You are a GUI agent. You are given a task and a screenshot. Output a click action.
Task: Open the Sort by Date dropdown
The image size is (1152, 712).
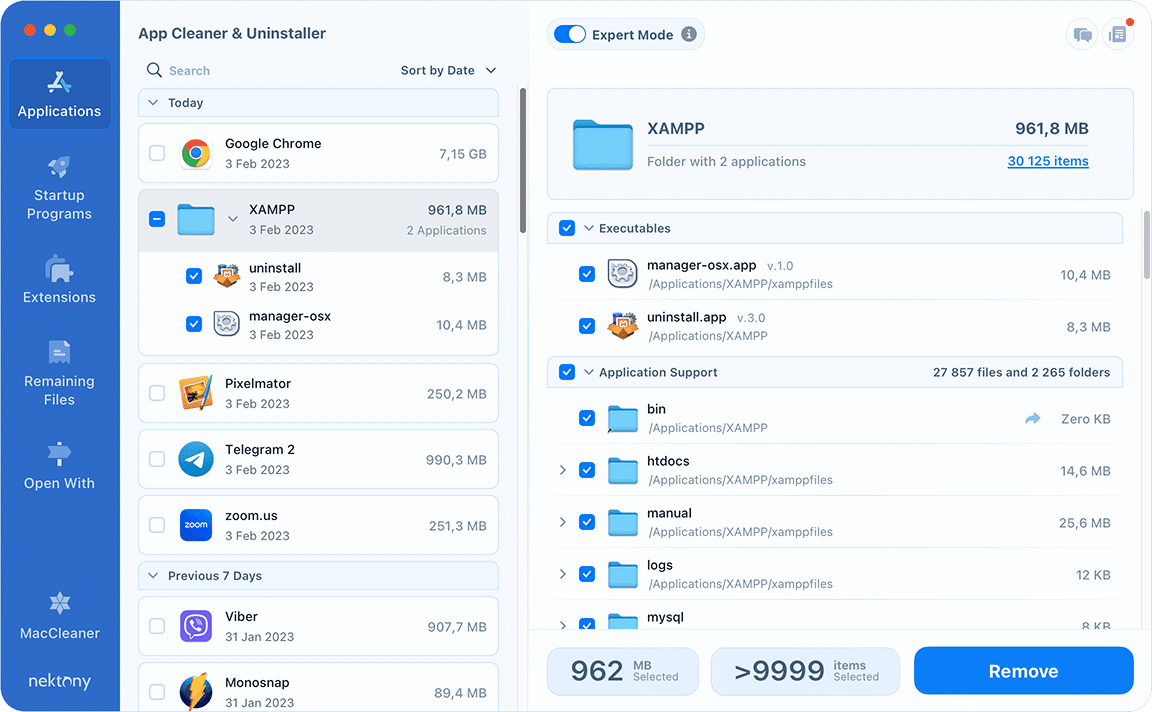click(448, 71)
